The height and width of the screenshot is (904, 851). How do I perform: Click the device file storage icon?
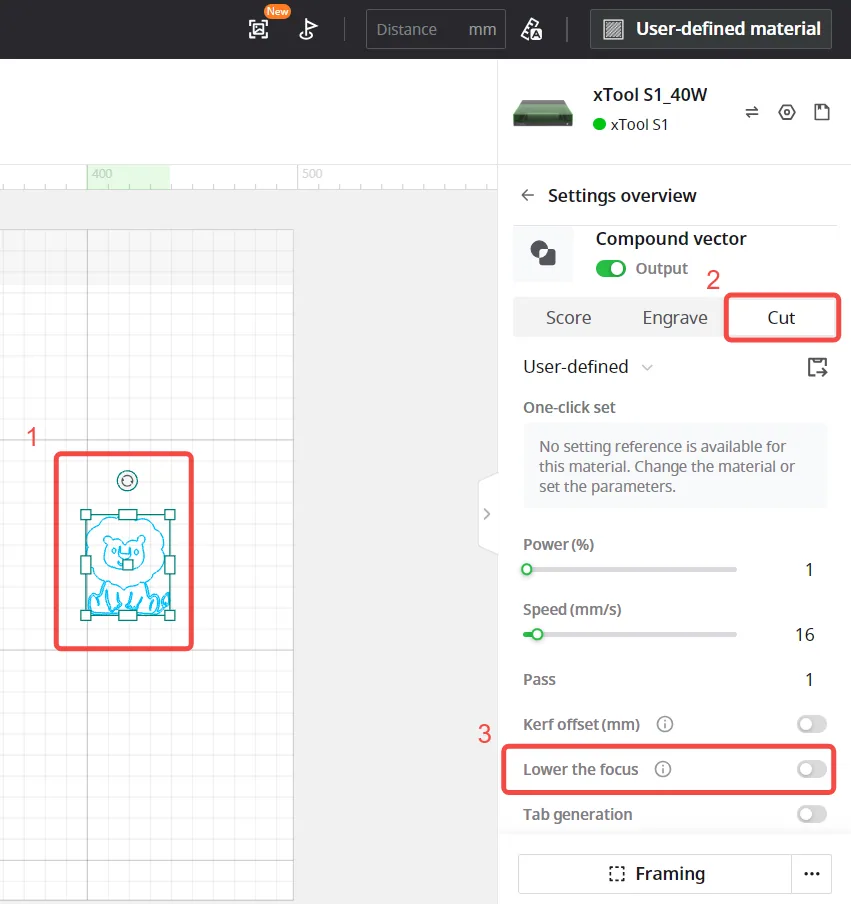822,112
